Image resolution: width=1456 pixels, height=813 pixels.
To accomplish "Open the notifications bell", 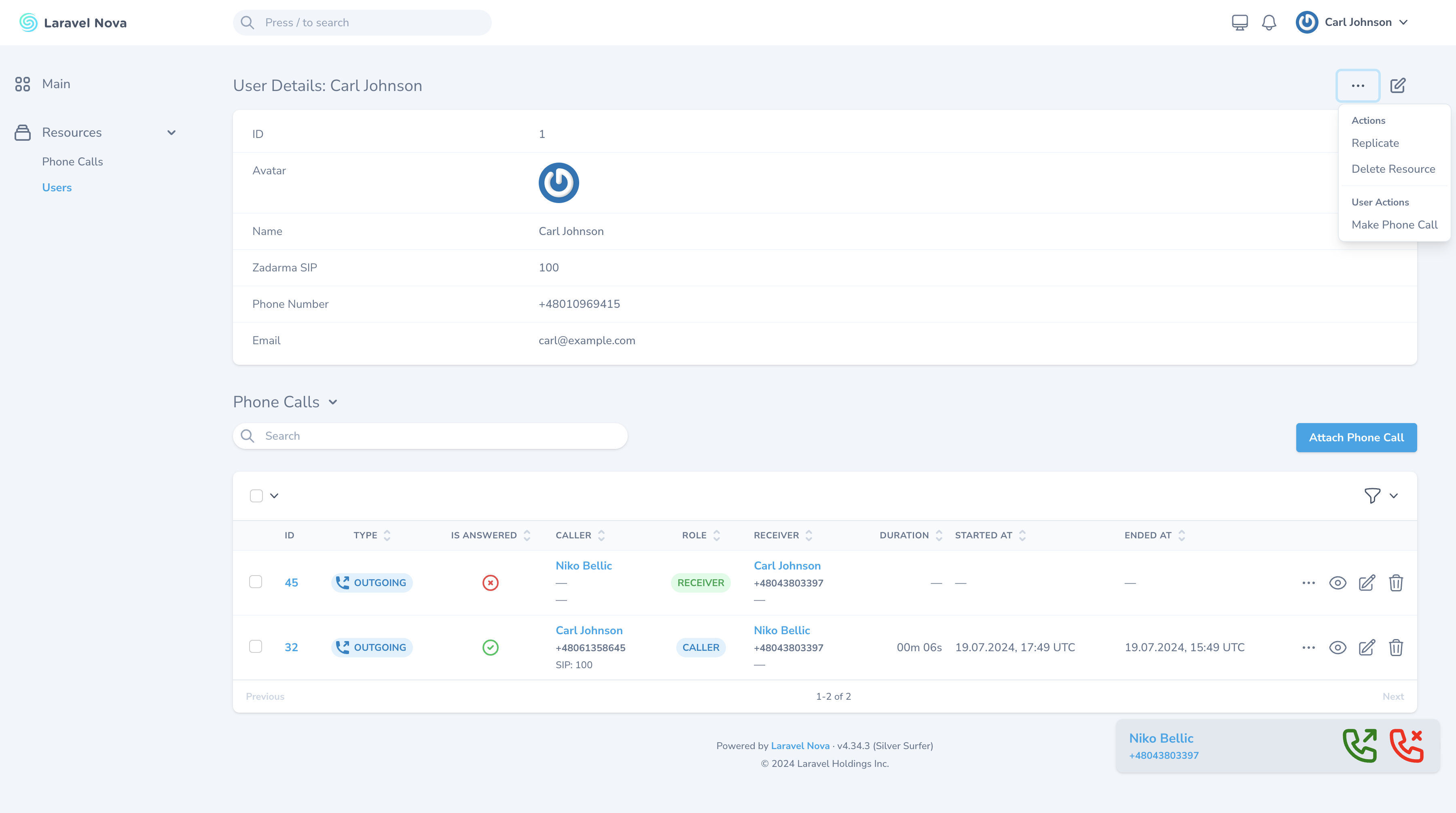I will (x=1269, y=23).
